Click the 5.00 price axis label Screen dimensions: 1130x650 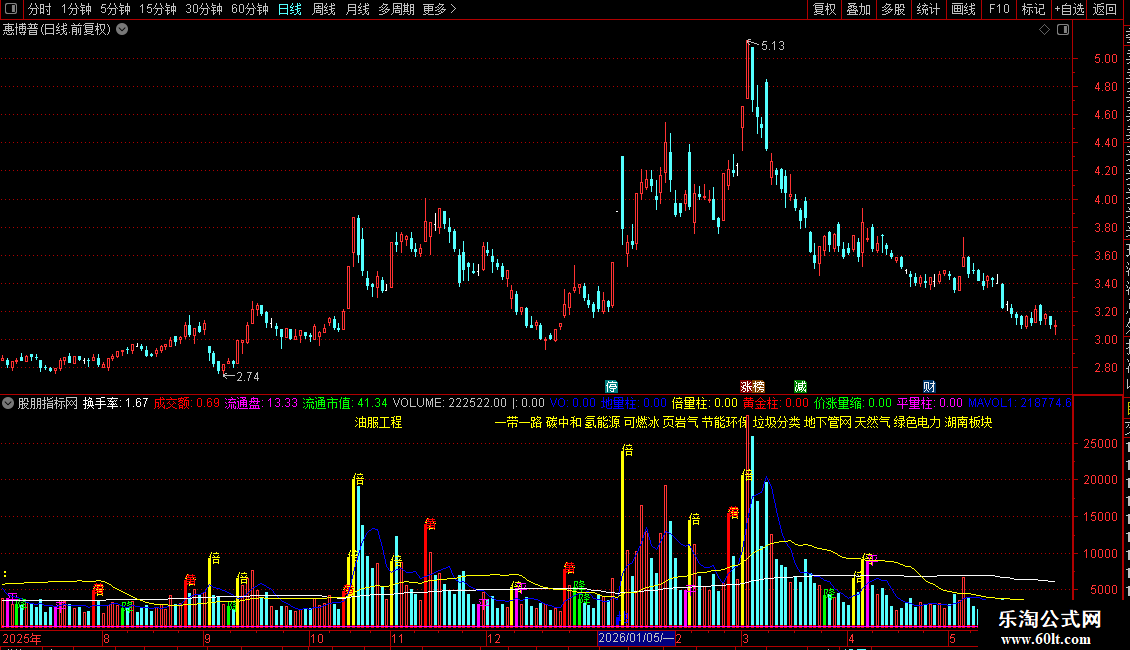[x=1105, y=58]
